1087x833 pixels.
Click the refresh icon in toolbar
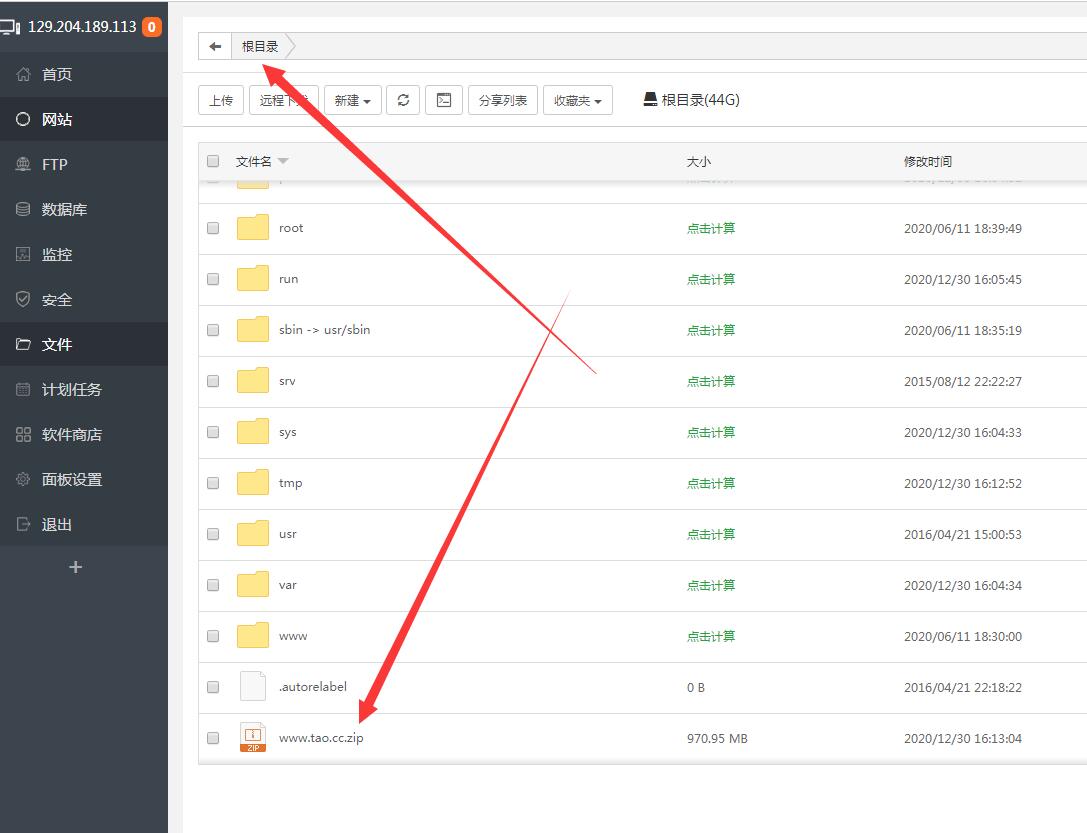pyautogui.click(x=403, y=100)
